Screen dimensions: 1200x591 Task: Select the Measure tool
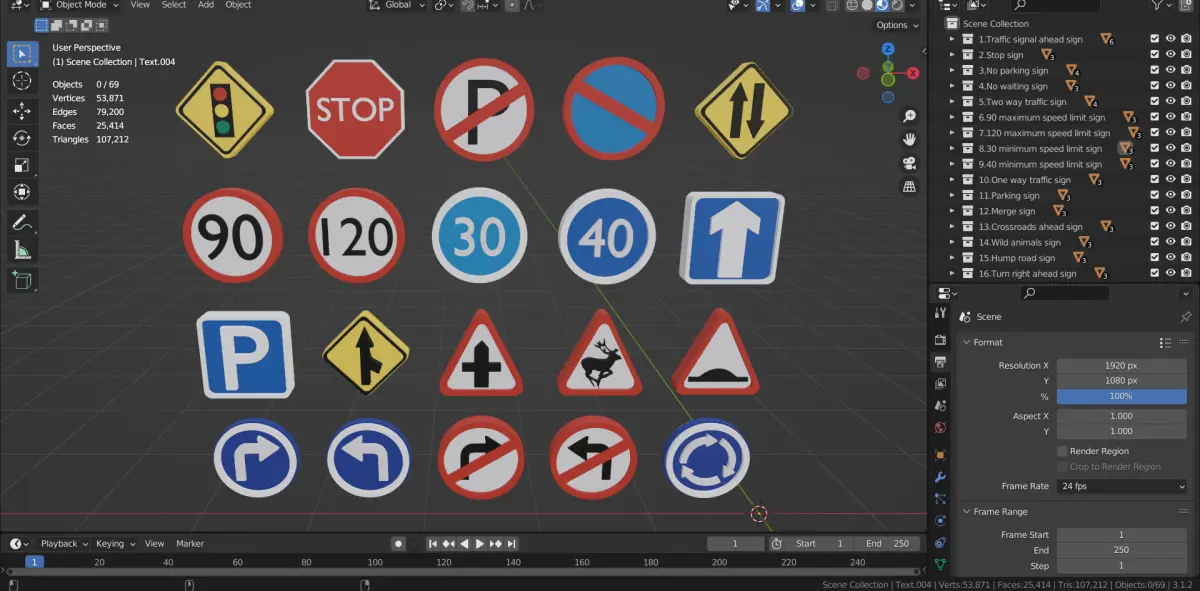pos(22,249)
